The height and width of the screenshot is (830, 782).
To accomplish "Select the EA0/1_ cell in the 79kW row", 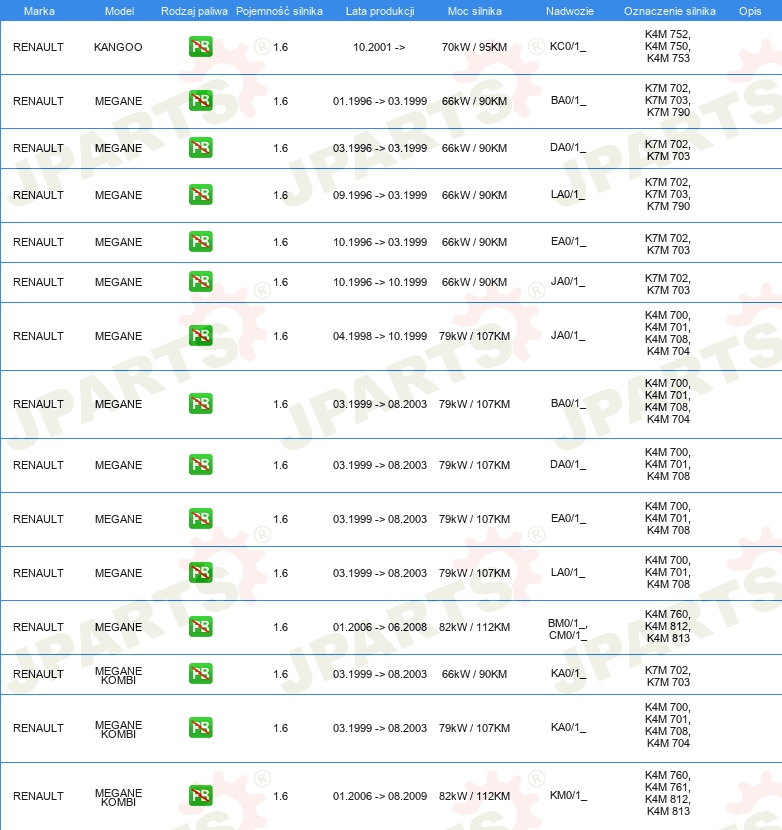I will (568, 519).
